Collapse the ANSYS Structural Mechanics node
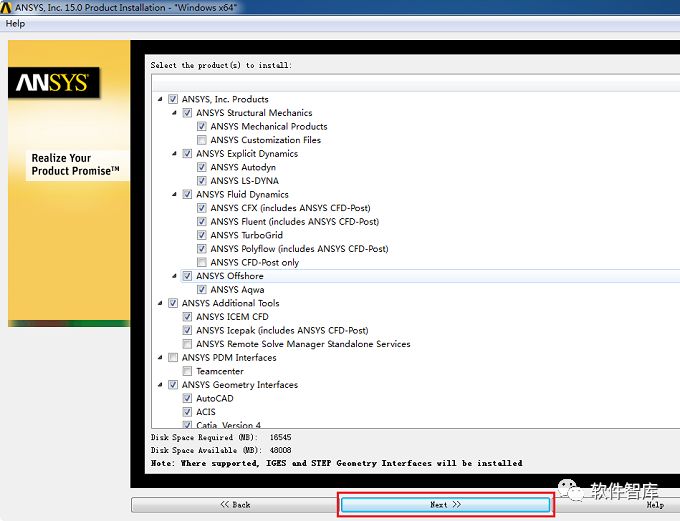680x521 pixels. 174,113
